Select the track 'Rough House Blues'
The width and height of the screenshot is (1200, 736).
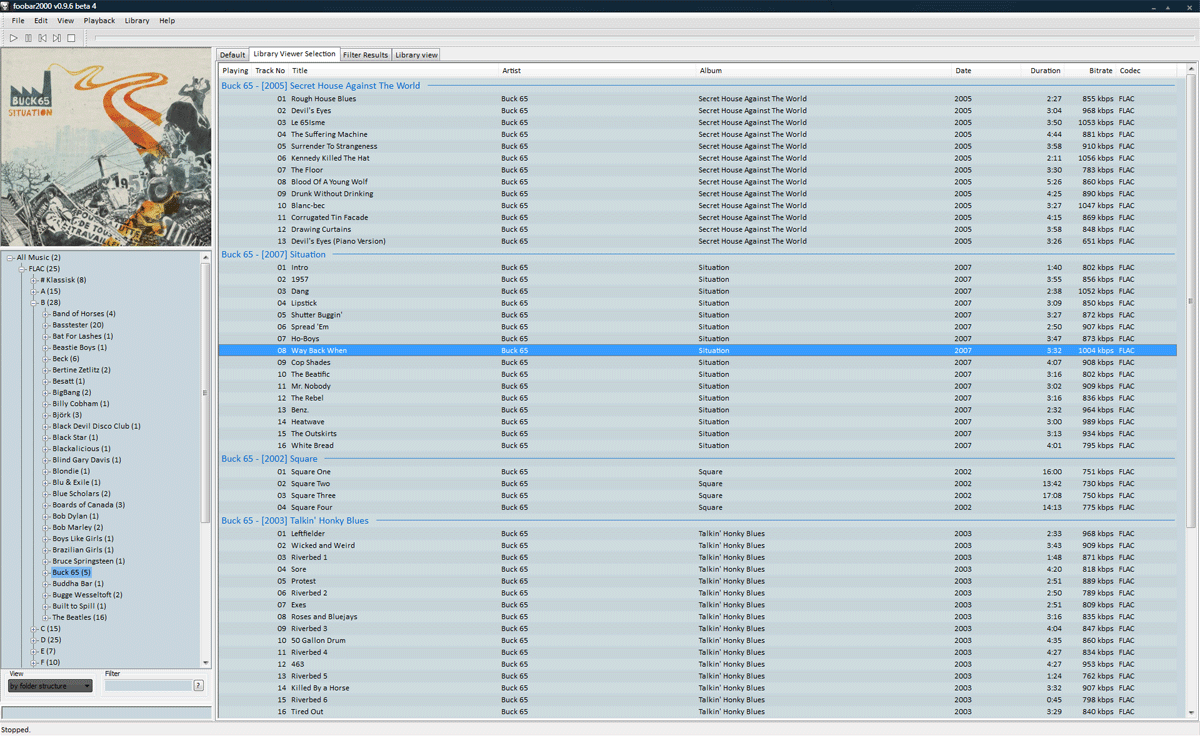[x=698, y=99]
